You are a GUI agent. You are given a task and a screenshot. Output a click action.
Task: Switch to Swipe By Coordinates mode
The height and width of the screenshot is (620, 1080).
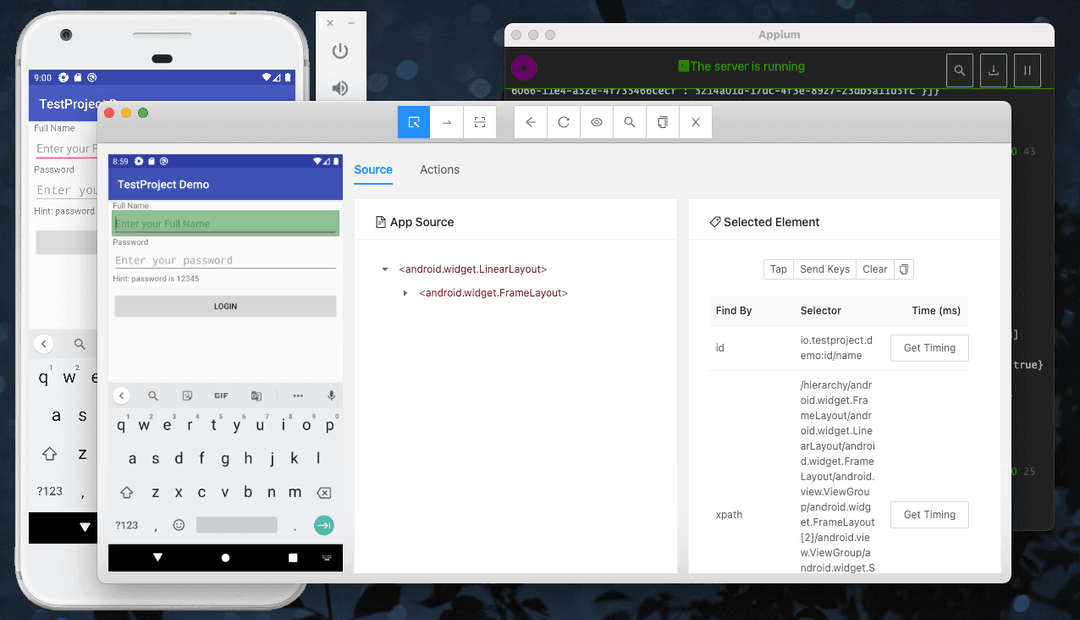pos(447,122)
